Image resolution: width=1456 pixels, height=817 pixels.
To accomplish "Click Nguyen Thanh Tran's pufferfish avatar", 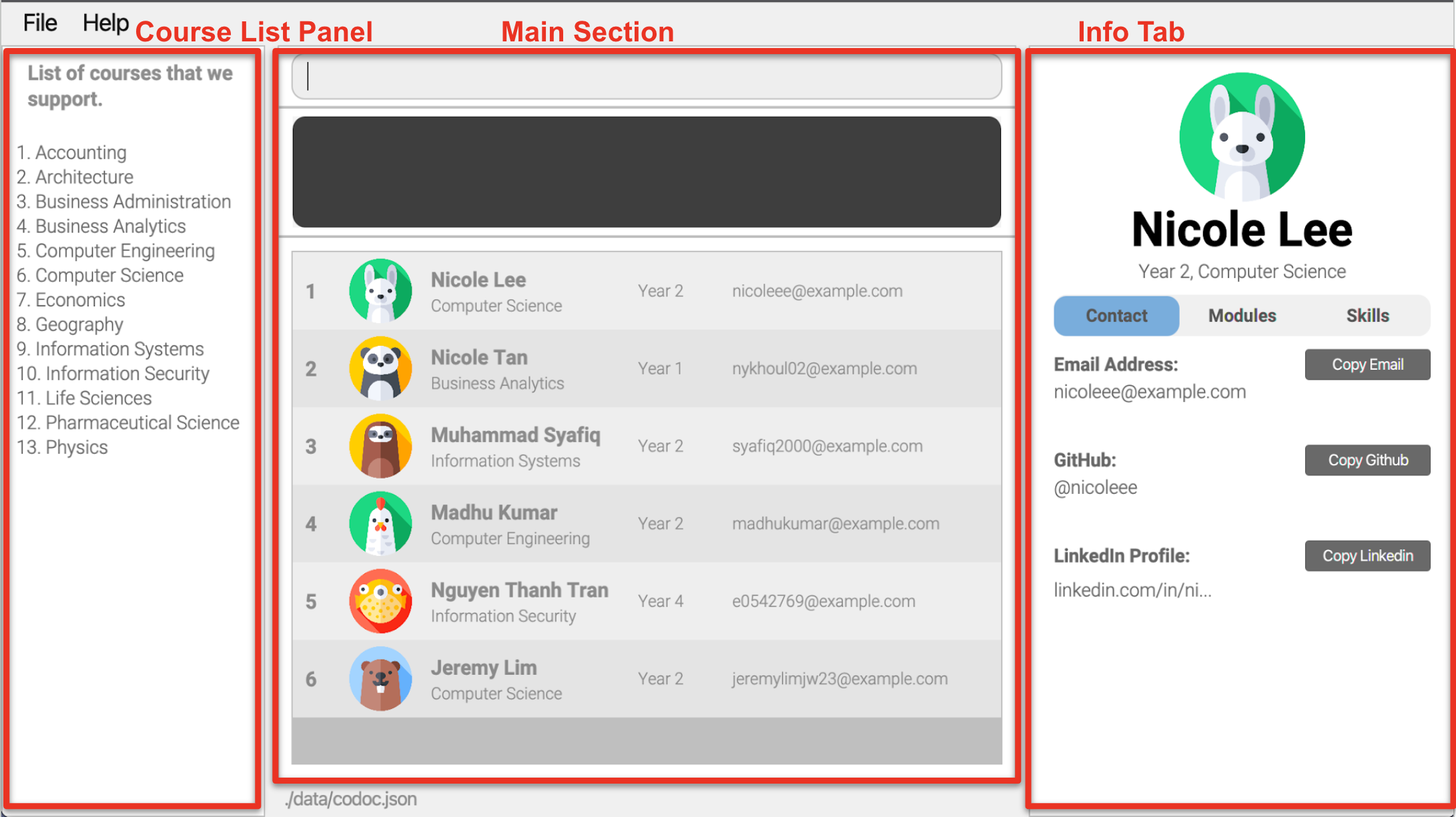I will pos(381,601).
